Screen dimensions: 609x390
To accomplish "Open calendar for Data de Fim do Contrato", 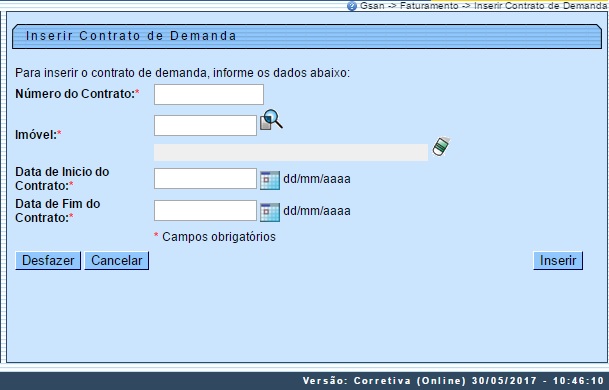I will pyautogui.click(x=270, y=212).
